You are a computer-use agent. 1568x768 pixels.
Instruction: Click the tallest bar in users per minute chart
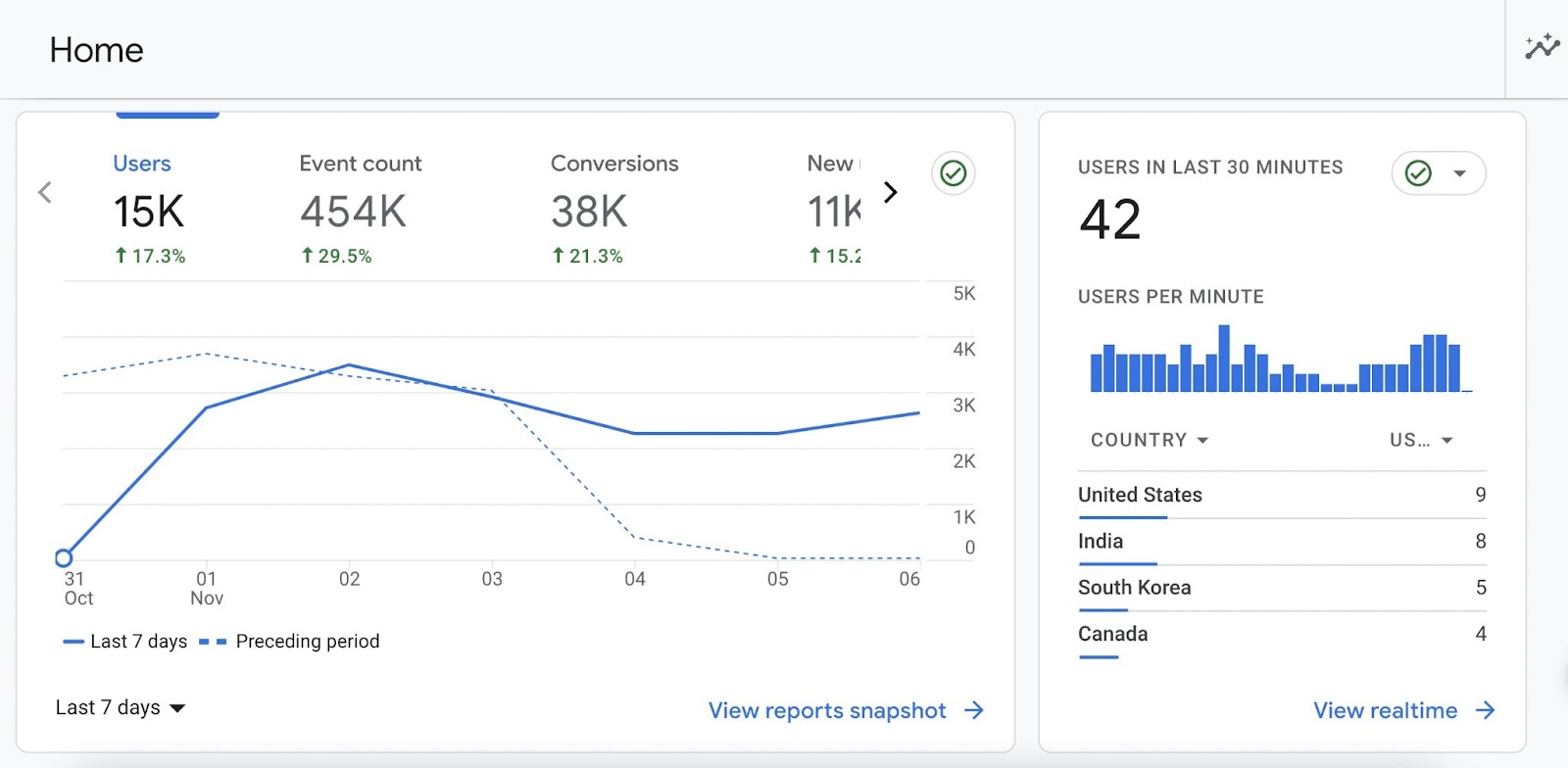point(1224,359)
